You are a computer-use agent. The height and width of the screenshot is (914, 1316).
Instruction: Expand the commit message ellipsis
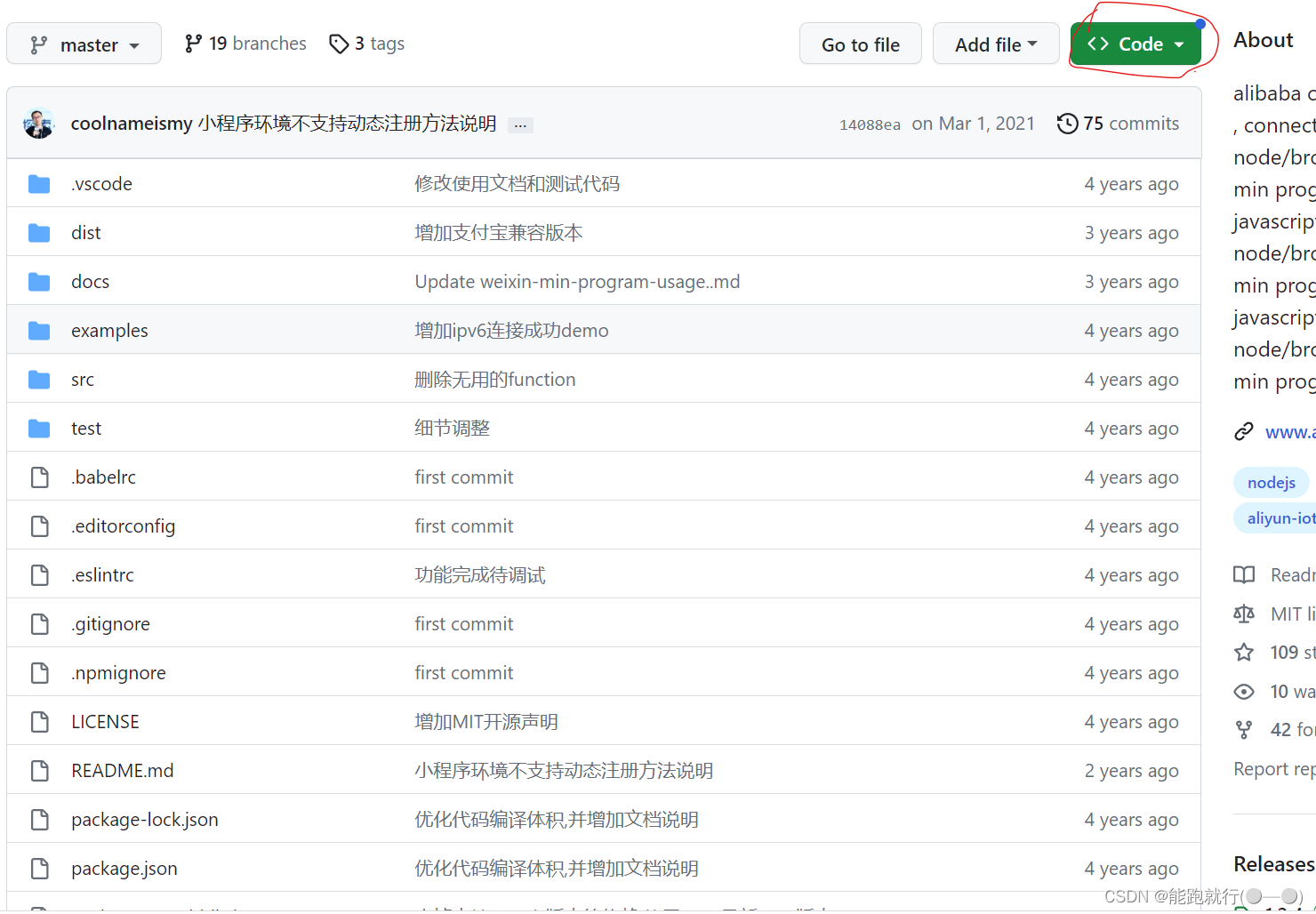point(520,125)
